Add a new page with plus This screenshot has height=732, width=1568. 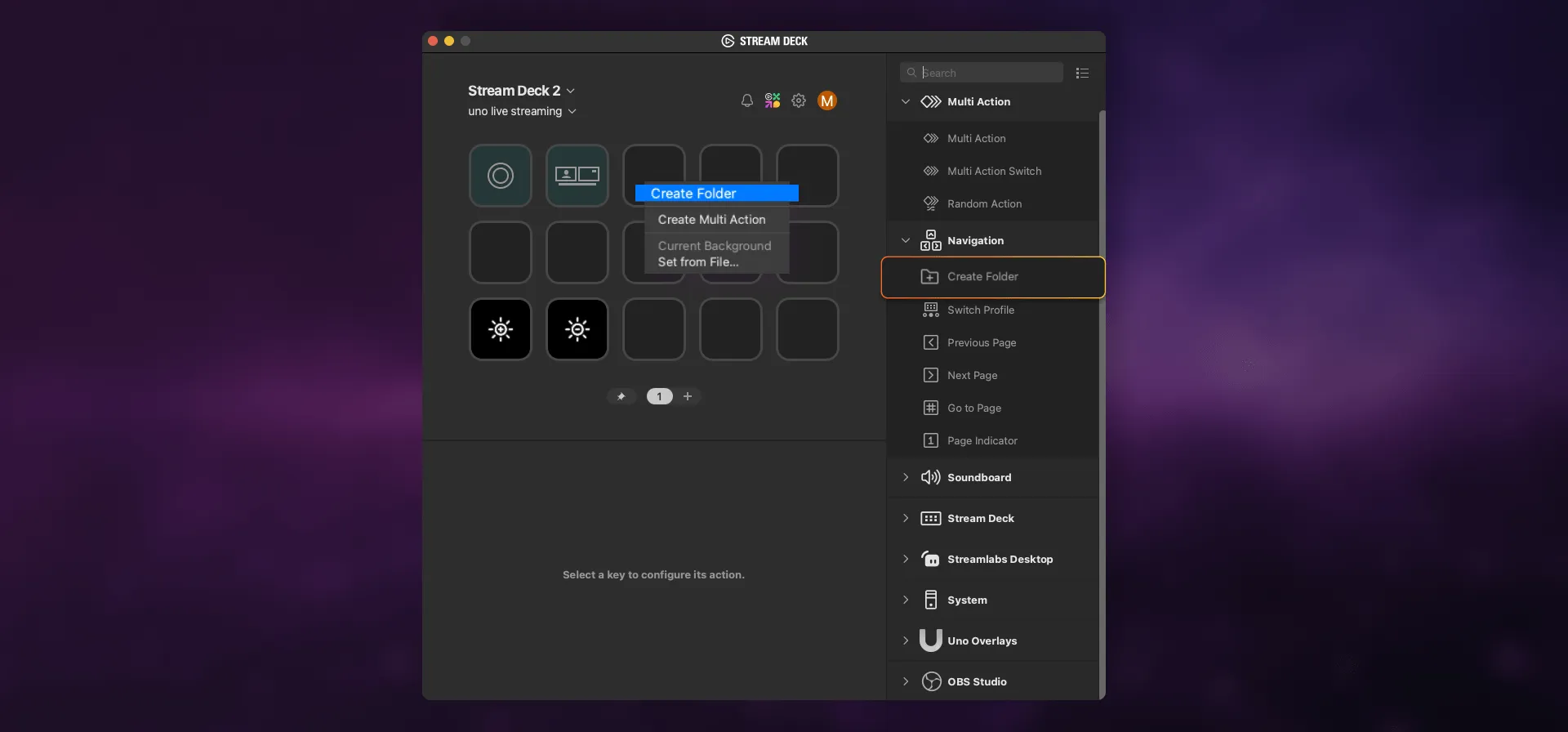click(688, 396)
